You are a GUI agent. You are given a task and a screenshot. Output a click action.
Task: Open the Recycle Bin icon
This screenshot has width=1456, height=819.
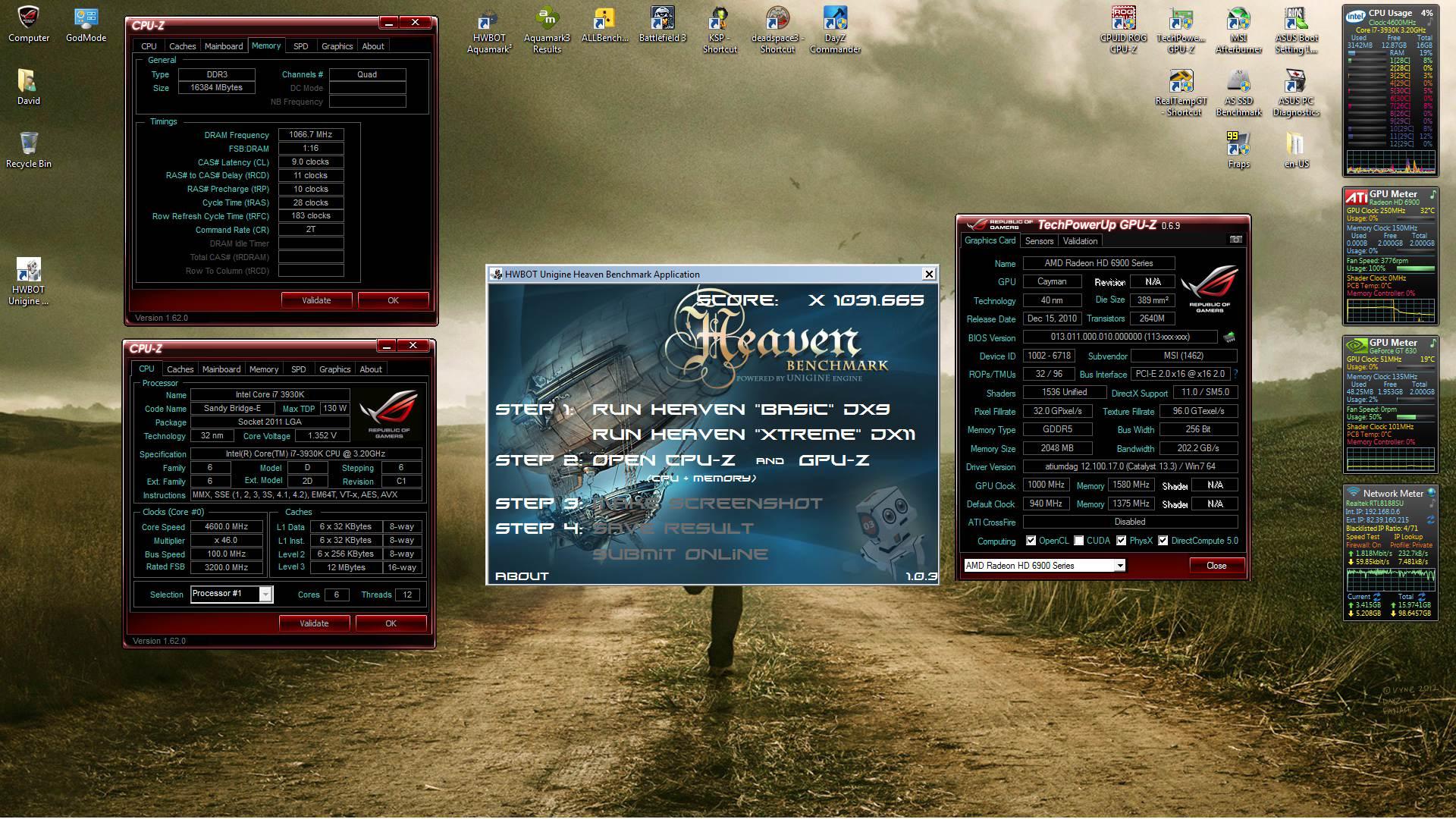29,150
